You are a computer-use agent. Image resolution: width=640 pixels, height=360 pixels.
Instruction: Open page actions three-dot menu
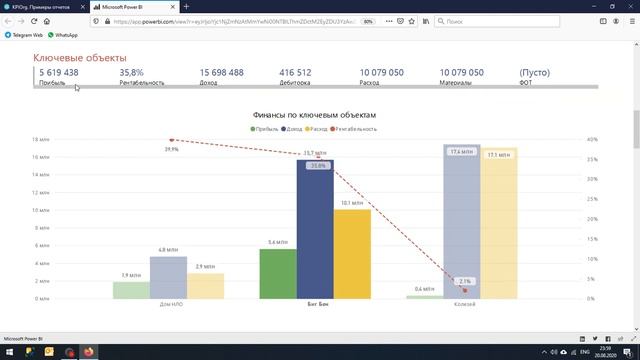tap(389, 21)
